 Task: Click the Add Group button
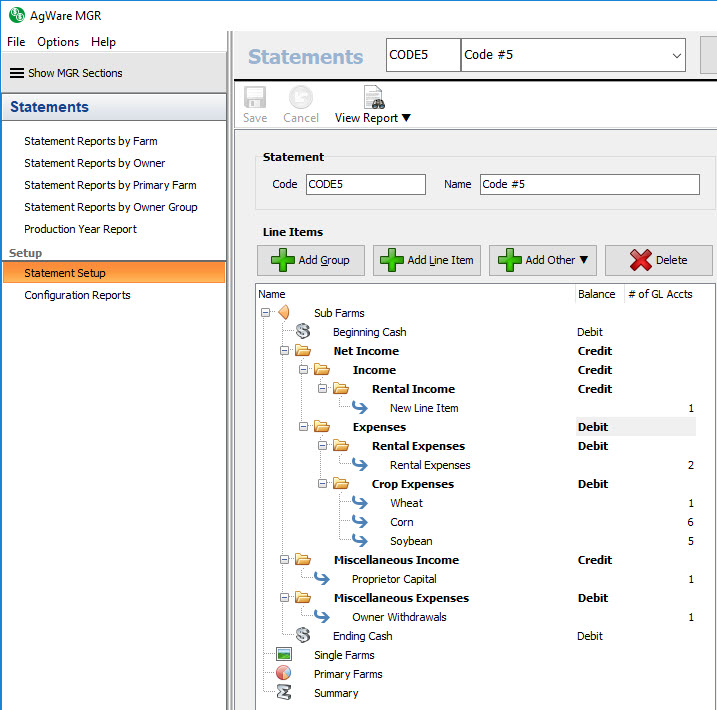[311, 260]
